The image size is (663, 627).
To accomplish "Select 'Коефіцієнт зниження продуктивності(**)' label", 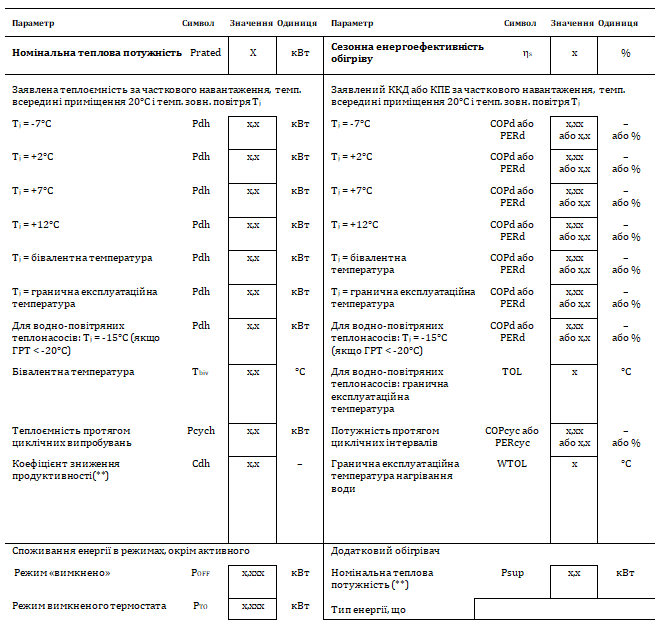I will [66, 470].
